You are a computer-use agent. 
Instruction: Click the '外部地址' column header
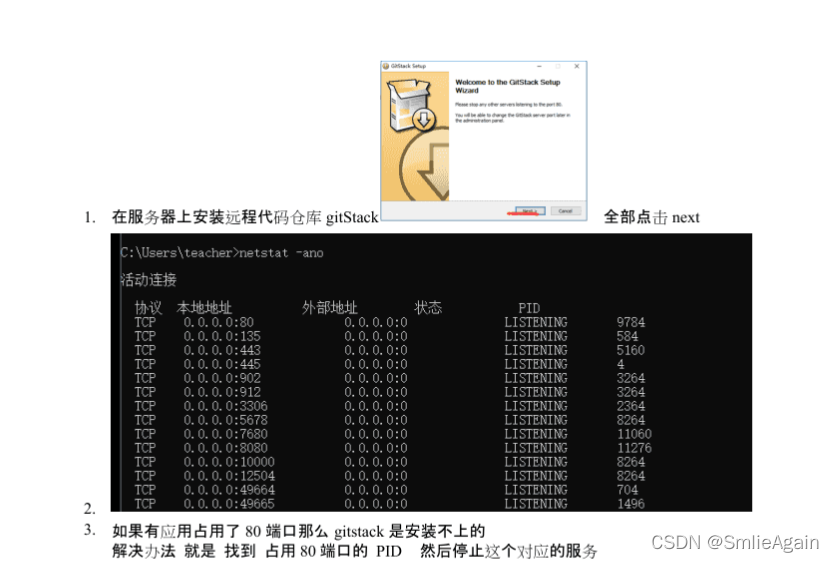point(329,308)
